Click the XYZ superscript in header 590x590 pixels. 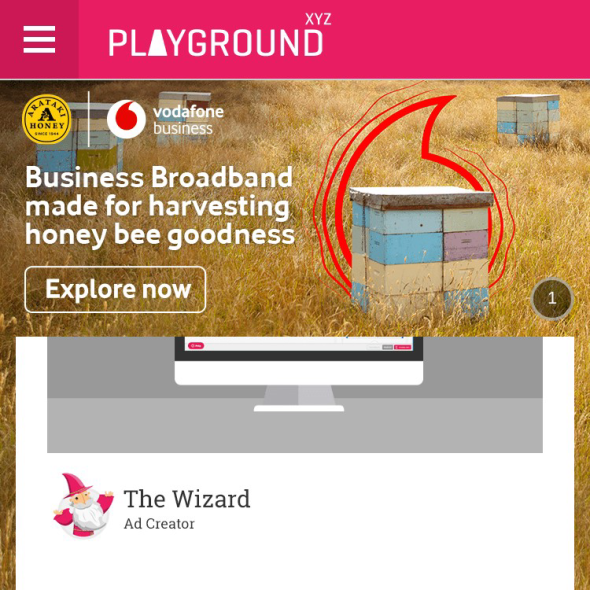[318, 20]
